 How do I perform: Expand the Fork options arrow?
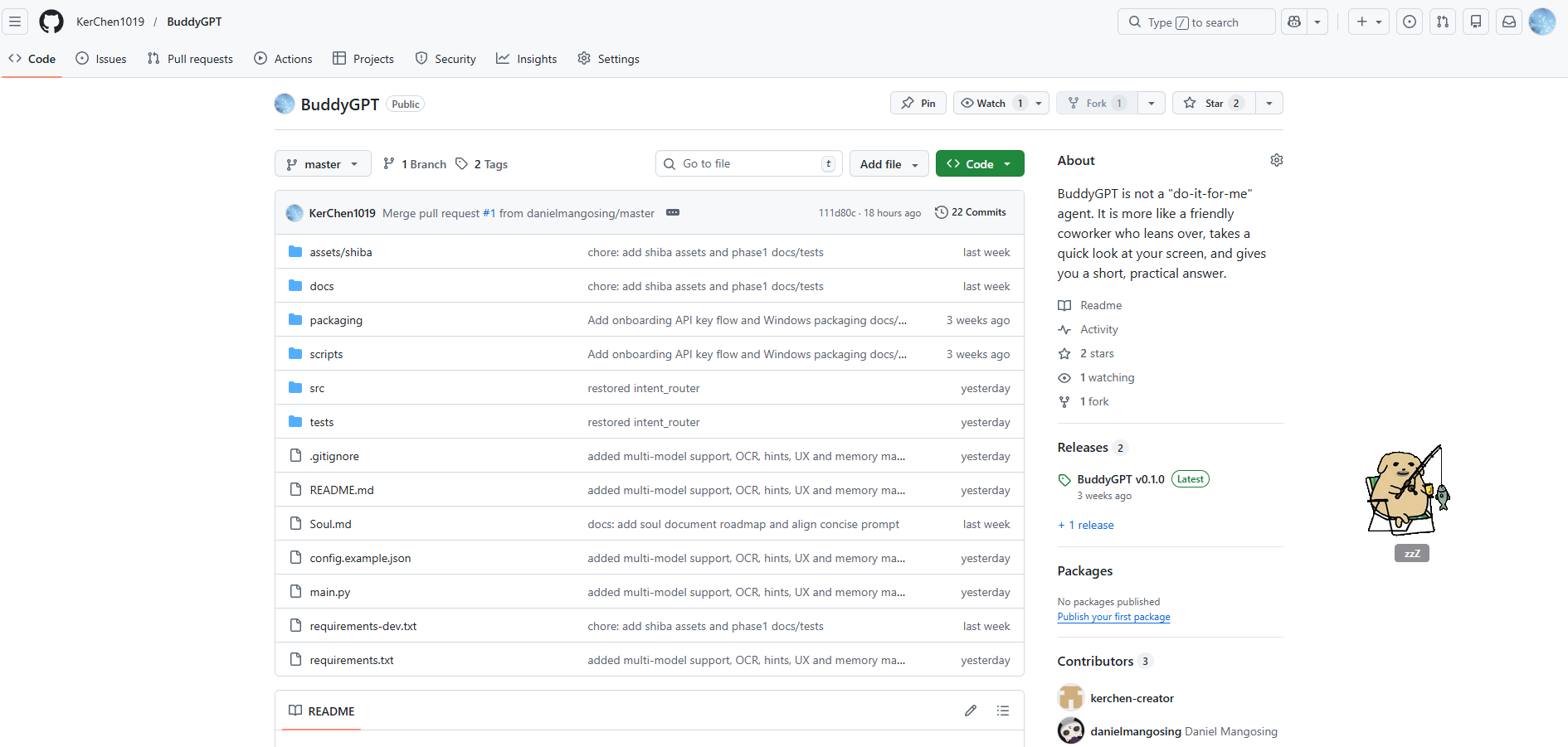point(1152,103)
